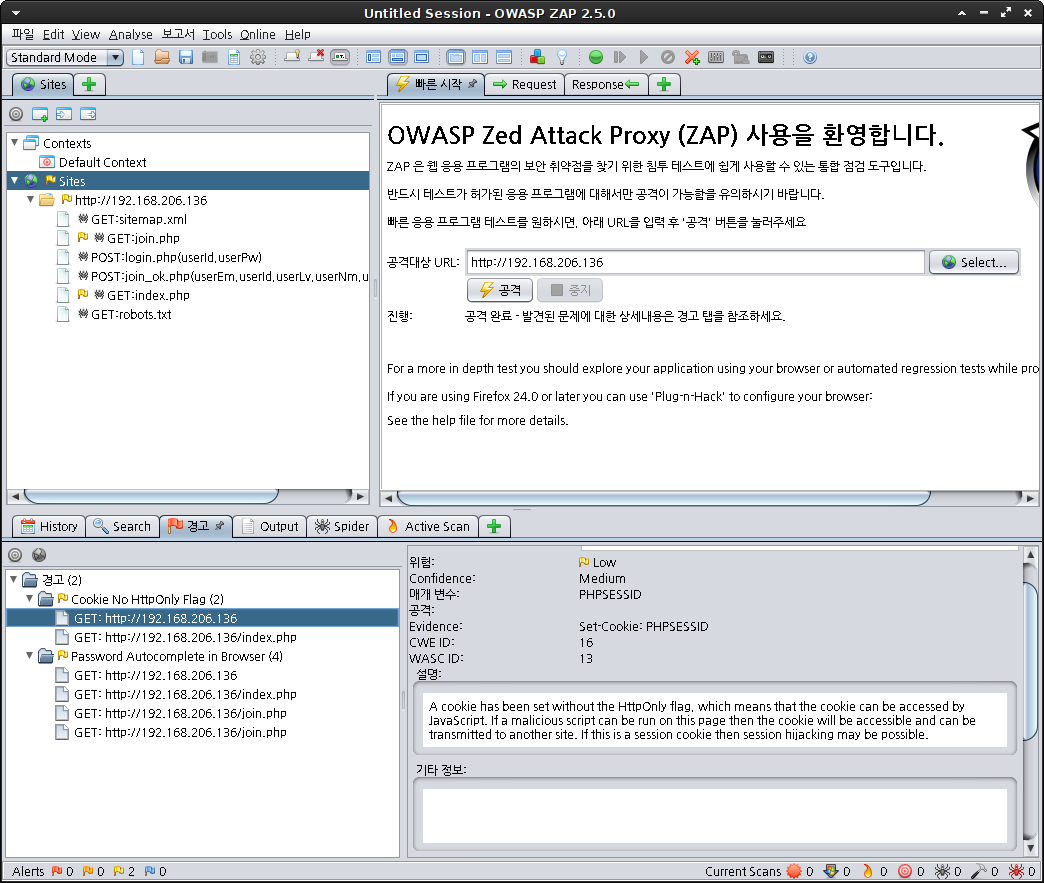Image resolution: width=1044 pixels, height=883 pixels.
Task: Open the Standard Mode dropdown
Action: [x=65, y=57]
